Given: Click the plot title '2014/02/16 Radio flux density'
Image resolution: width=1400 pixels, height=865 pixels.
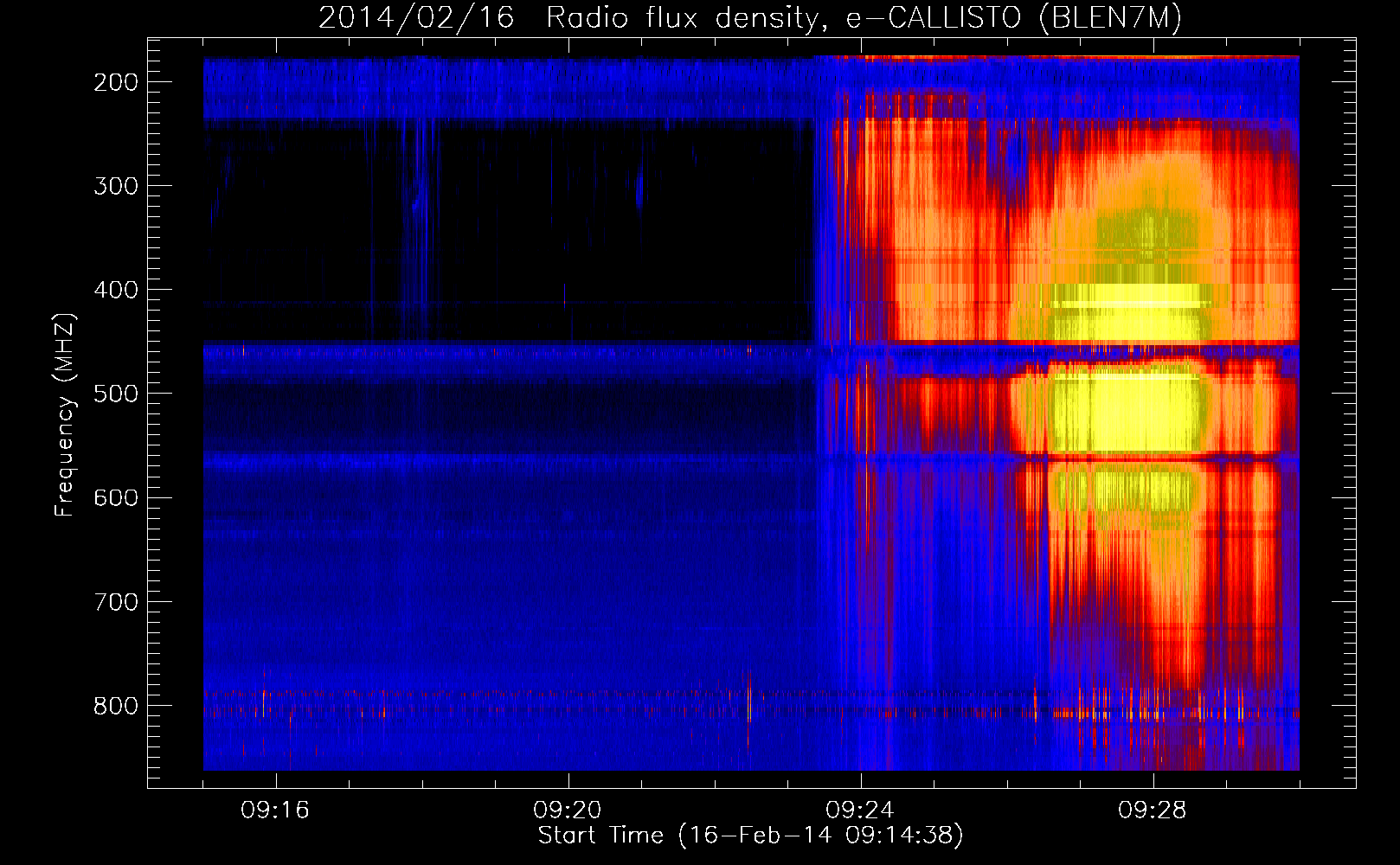Looking at the screenshot, I should 749,17.
